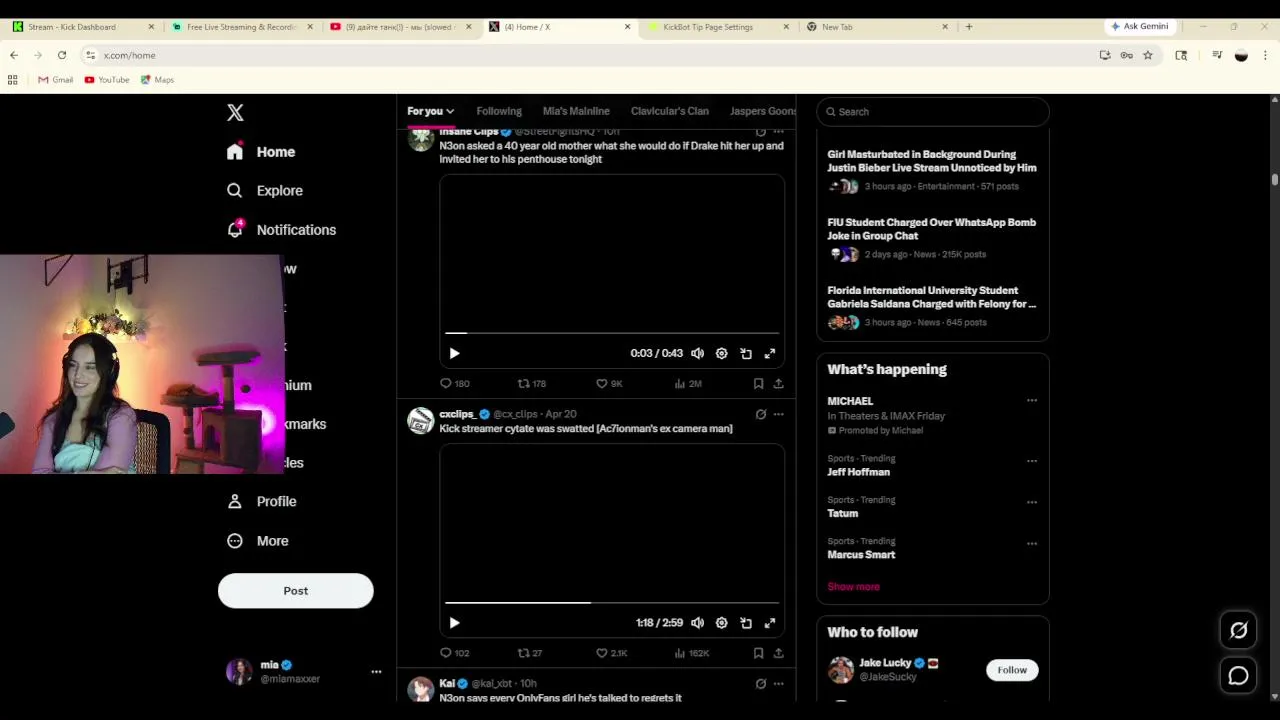Open Explore via the magnifier icon

(x=234, y=190)
